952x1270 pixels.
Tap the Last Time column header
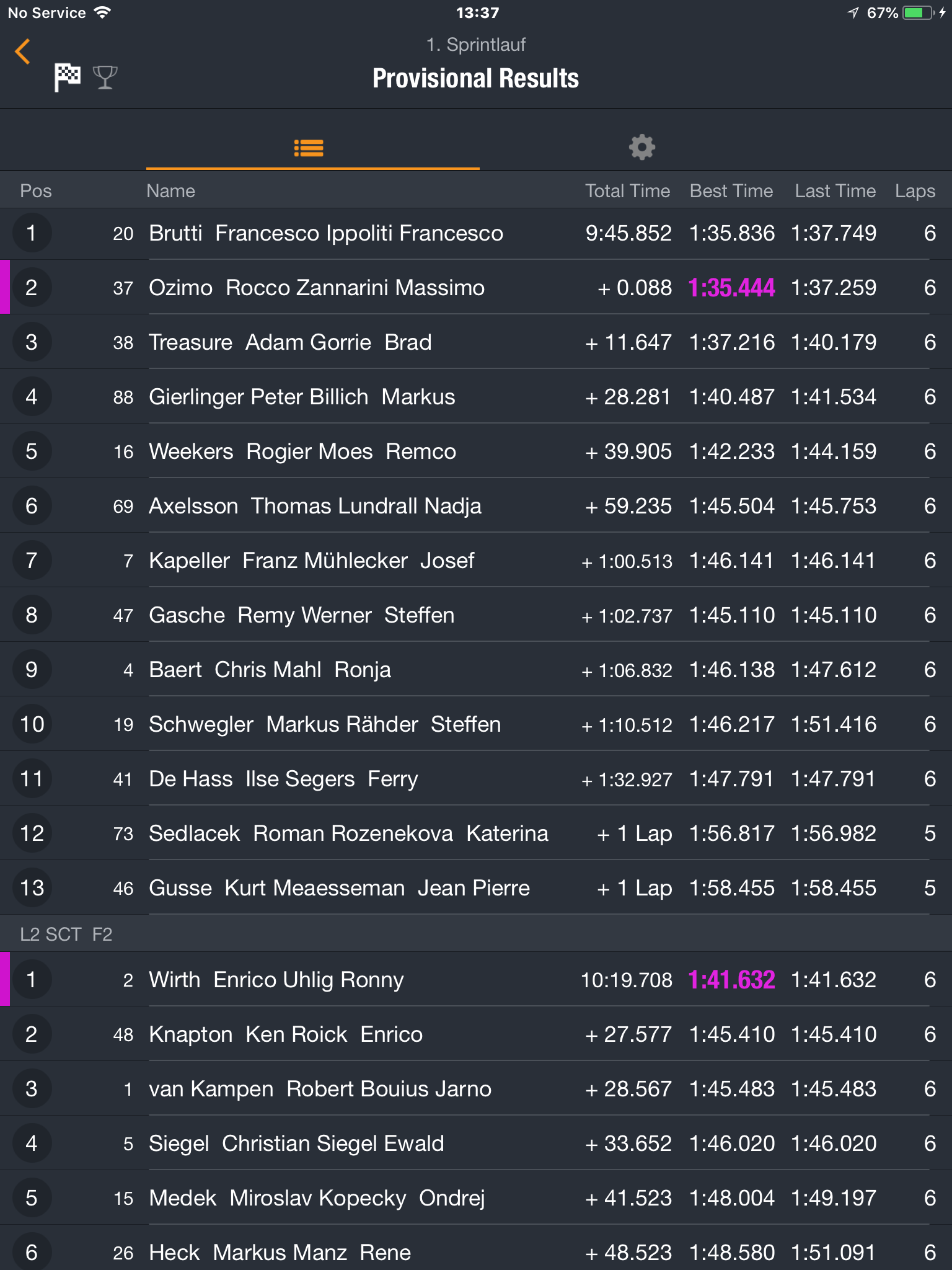(x=835, y=191)
